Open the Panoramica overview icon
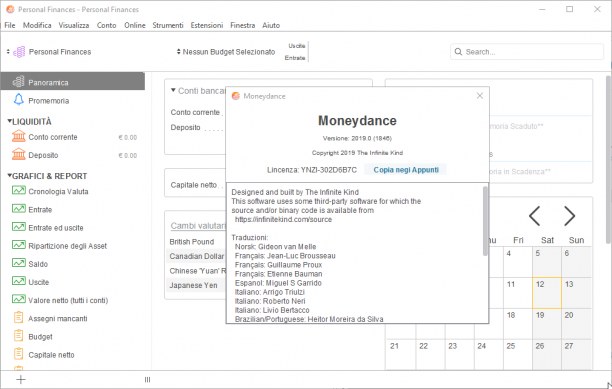 (x=18, y=82)
